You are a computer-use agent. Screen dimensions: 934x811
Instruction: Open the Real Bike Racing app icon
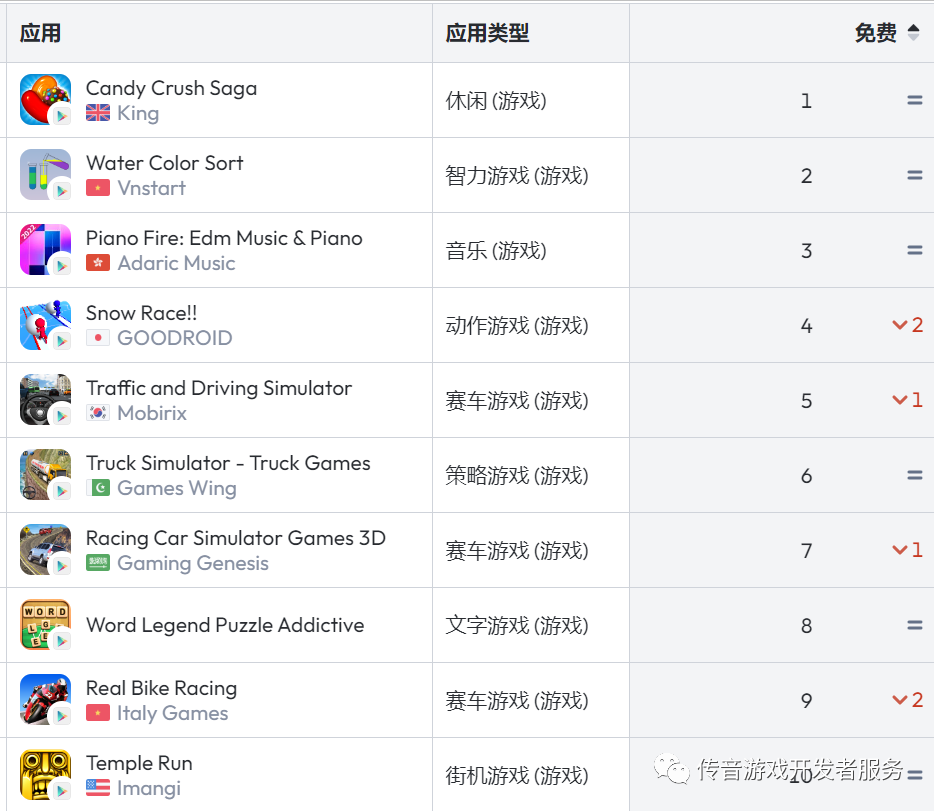pyautogui.click(x=45, y=700)
